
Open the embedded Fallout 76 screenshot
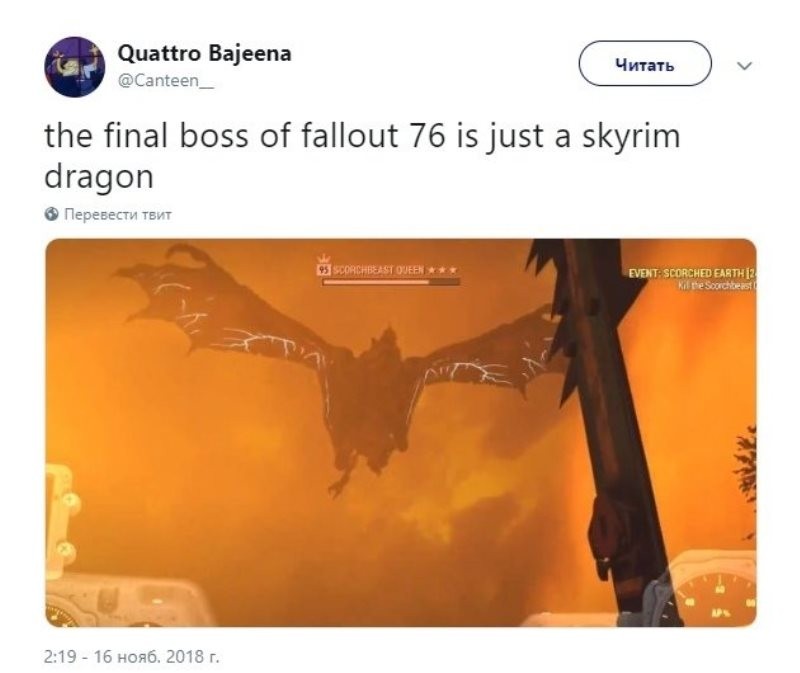[401, 432]
